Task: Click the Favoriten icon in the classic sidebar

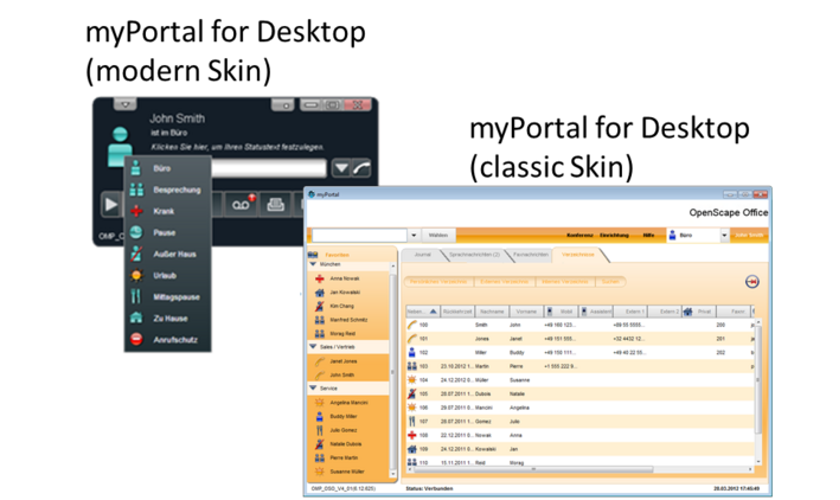Action: [x=313, y=255]
